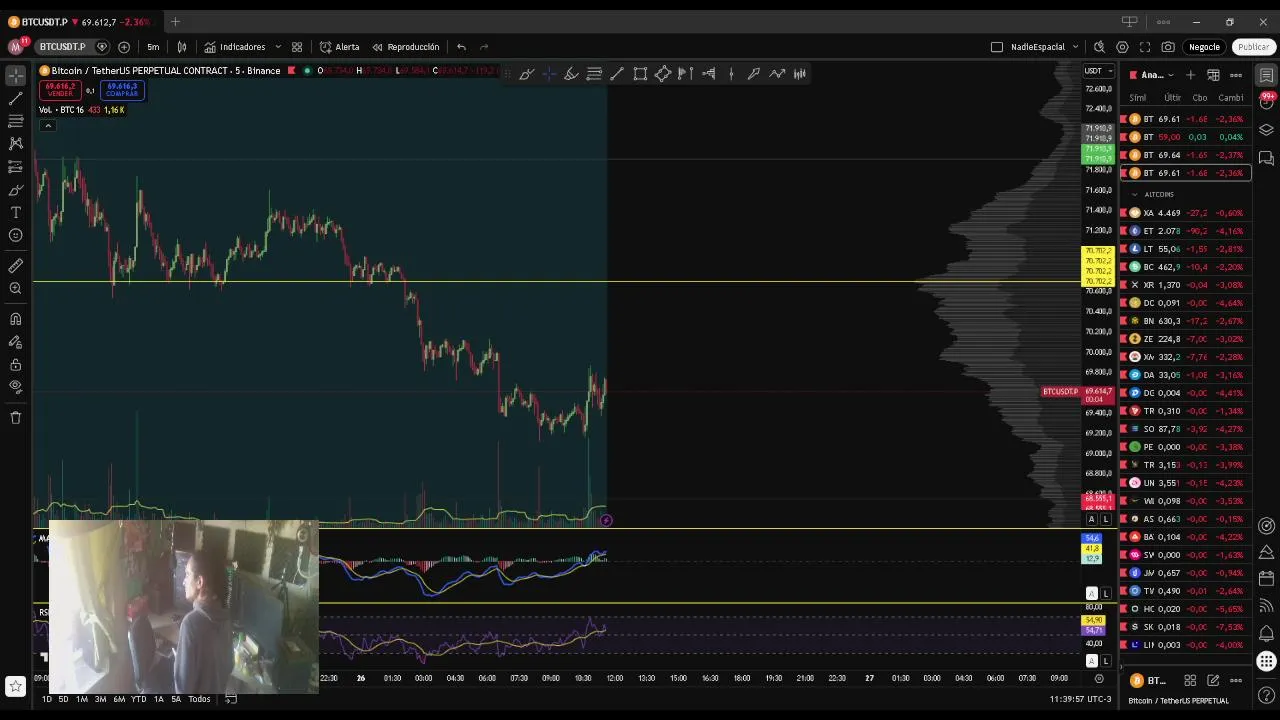This screenshot has width=1280, height=720.
Task: Open the 5m timeframe selector
Action: (153, 47)
